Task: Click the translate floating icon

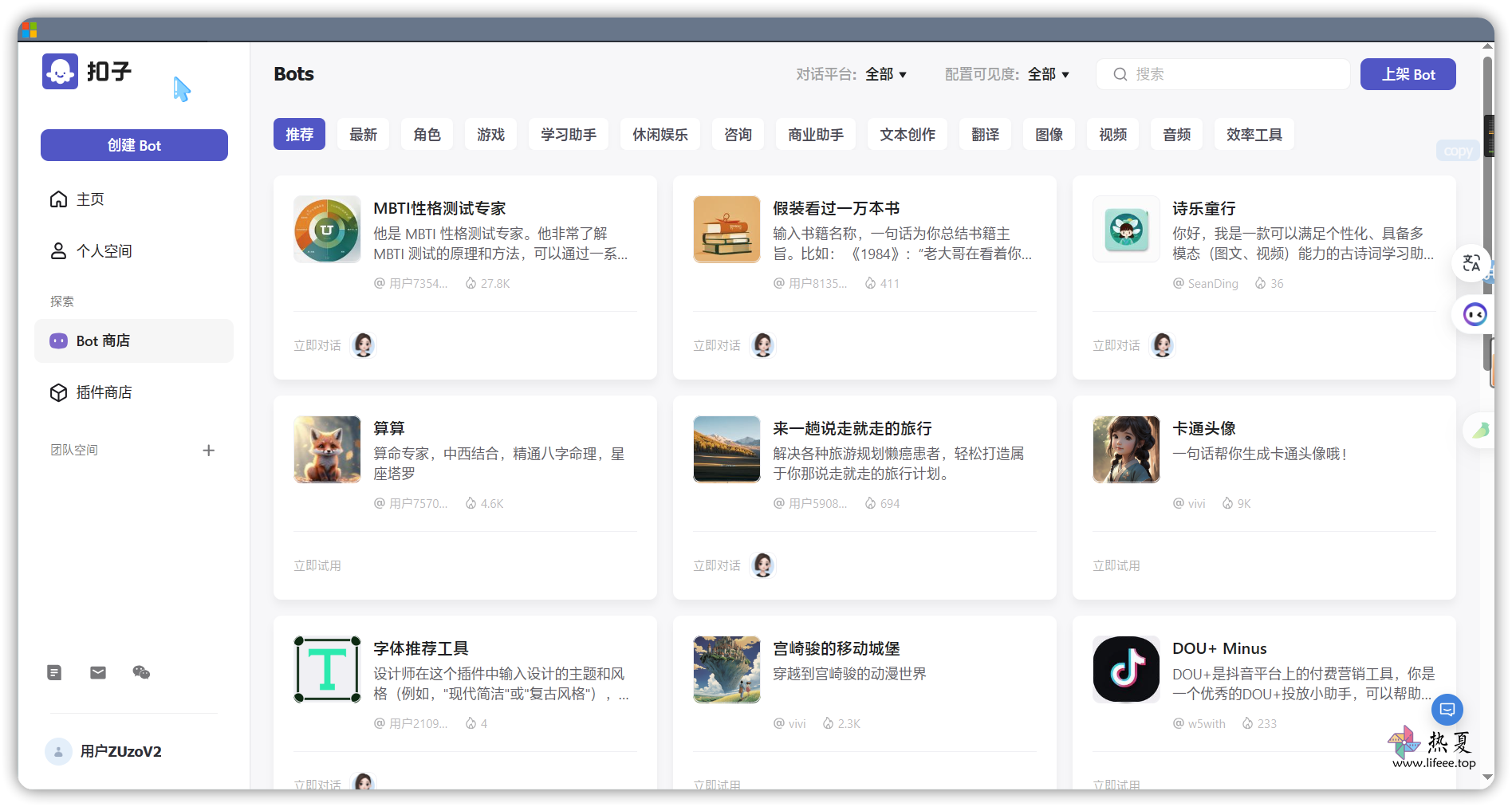Action: pyautogui.click(x=1471, y=263)
